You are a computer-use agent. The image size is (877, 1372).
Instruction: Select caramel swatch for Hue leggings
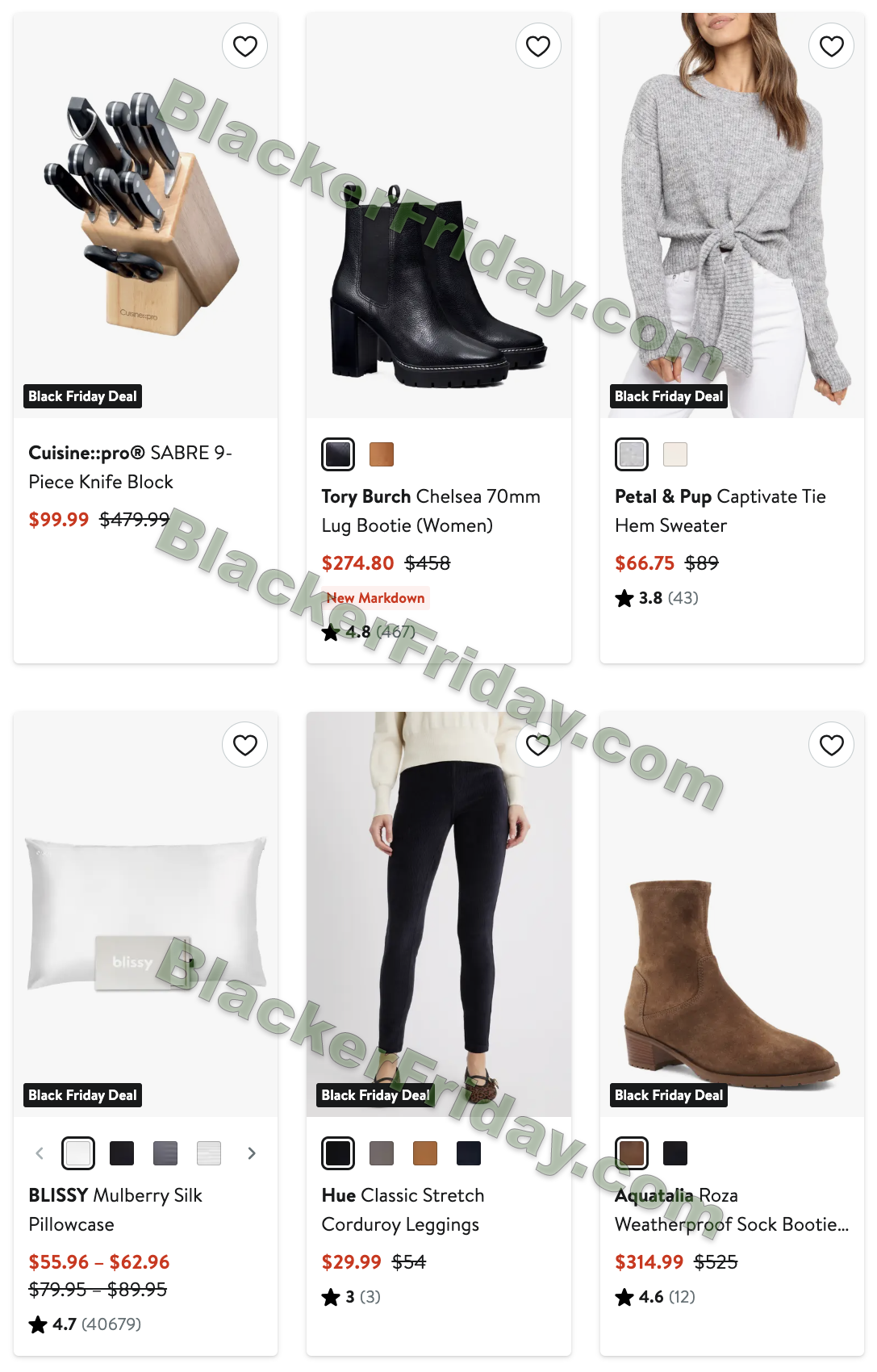(425, 1153)
